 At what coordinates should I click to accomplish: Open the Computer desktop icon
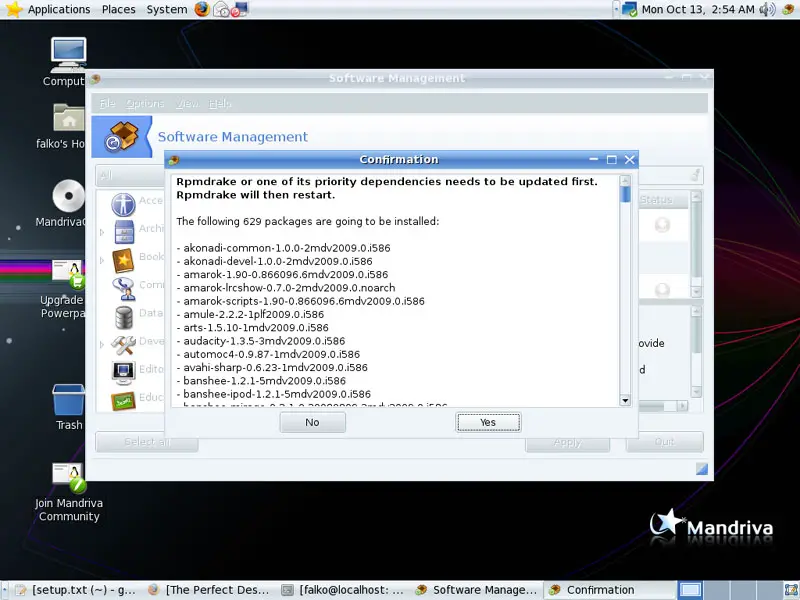click(x=68, y=55)
